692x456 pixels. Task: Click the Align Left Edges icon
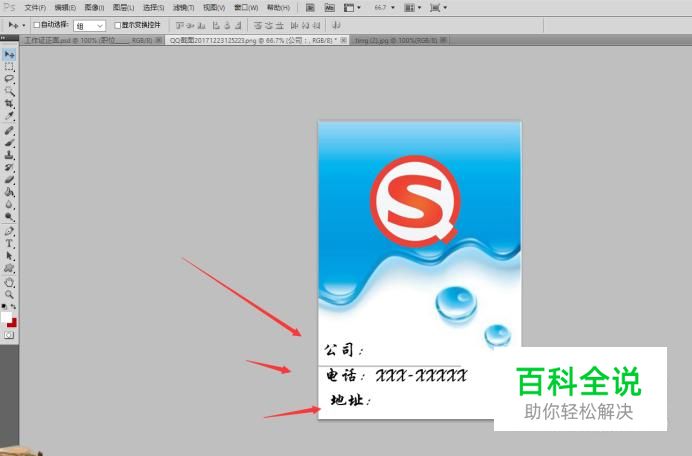216,26
